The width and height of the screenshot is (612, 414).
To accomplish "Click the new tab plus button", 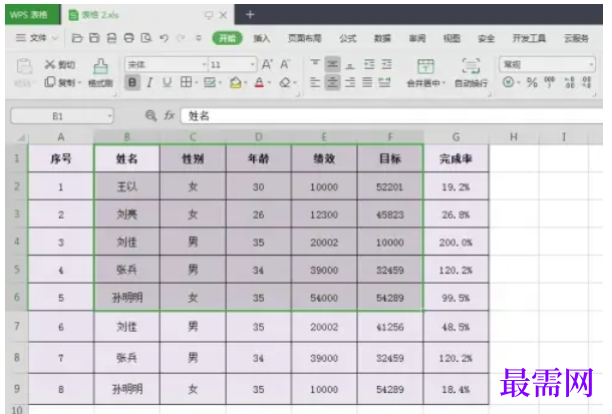I will click(250, 14).
